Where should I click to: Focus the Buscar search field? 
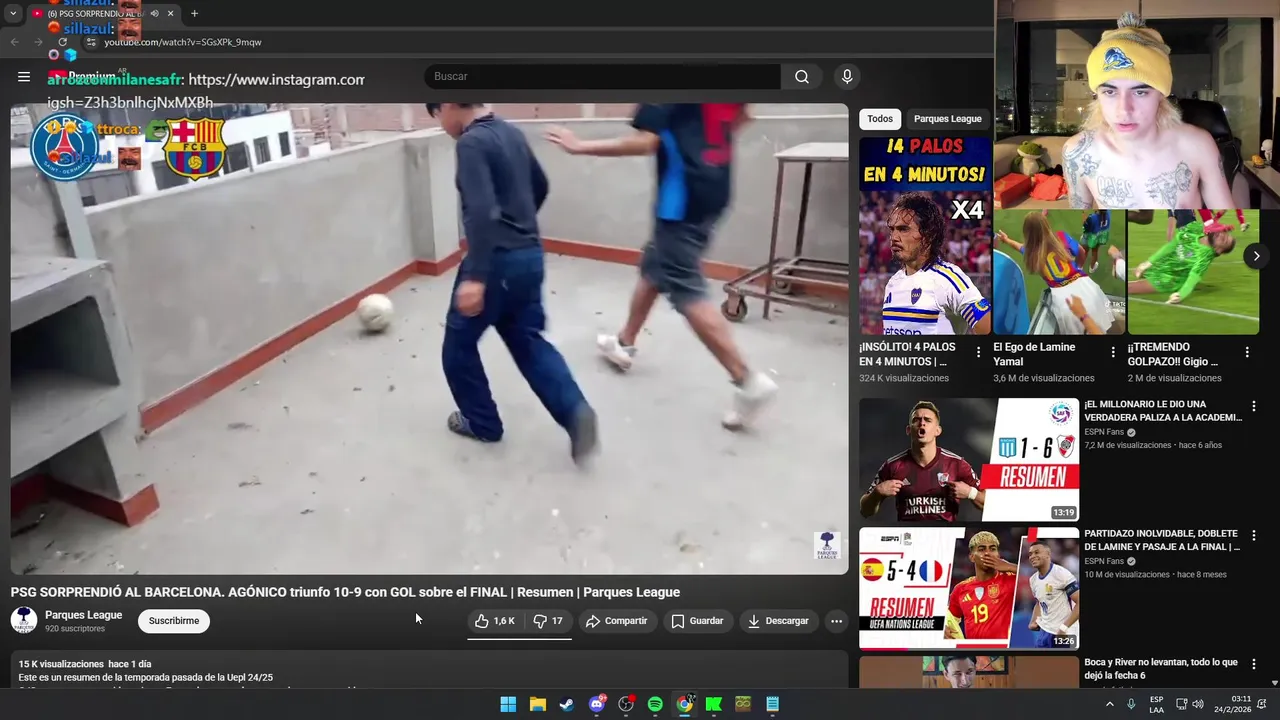click(602, 77)
